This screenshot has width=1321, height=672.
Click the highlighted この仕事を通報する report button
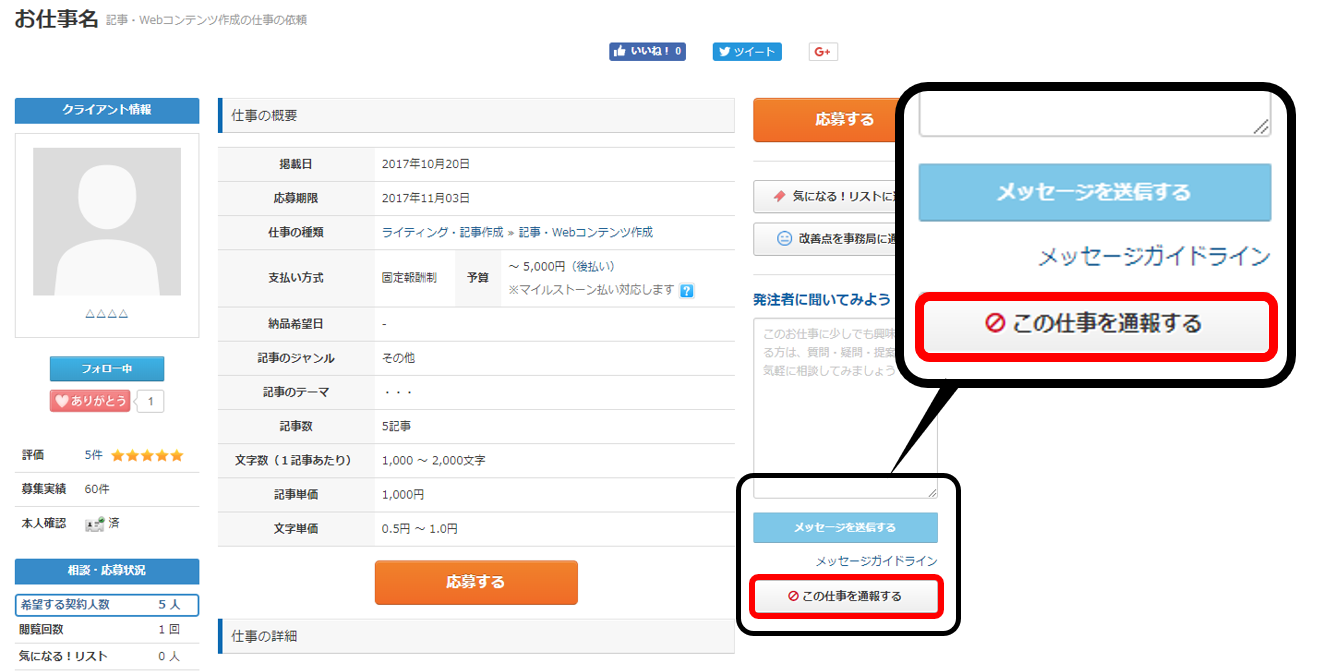[x=1094, y=327]
